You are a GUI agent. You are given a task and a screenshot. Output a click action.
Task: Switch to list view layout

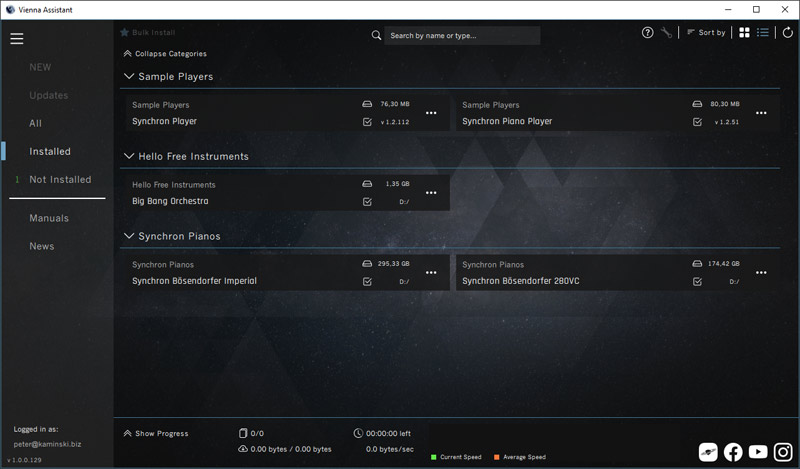[x=763, y=33]
